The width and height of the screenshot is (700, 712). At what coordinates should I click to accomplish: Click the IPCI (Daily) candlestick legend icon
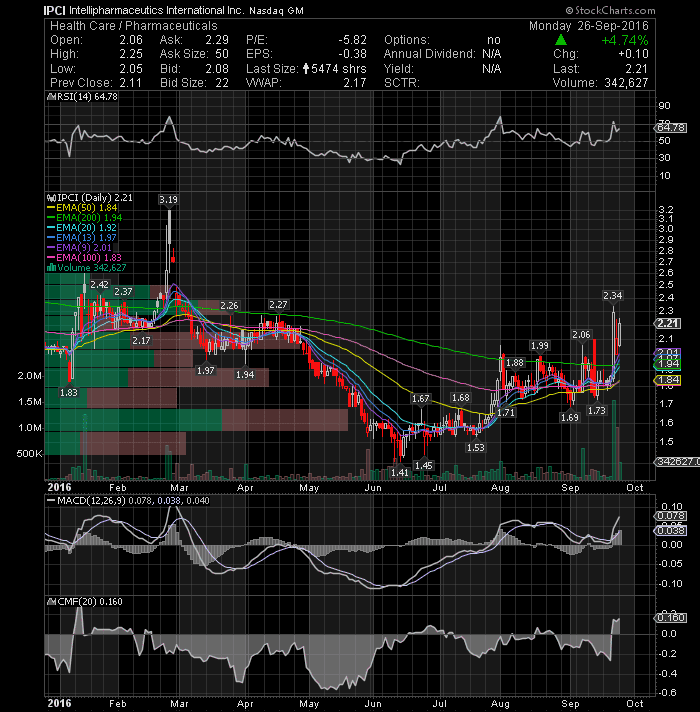click(51, 198)
